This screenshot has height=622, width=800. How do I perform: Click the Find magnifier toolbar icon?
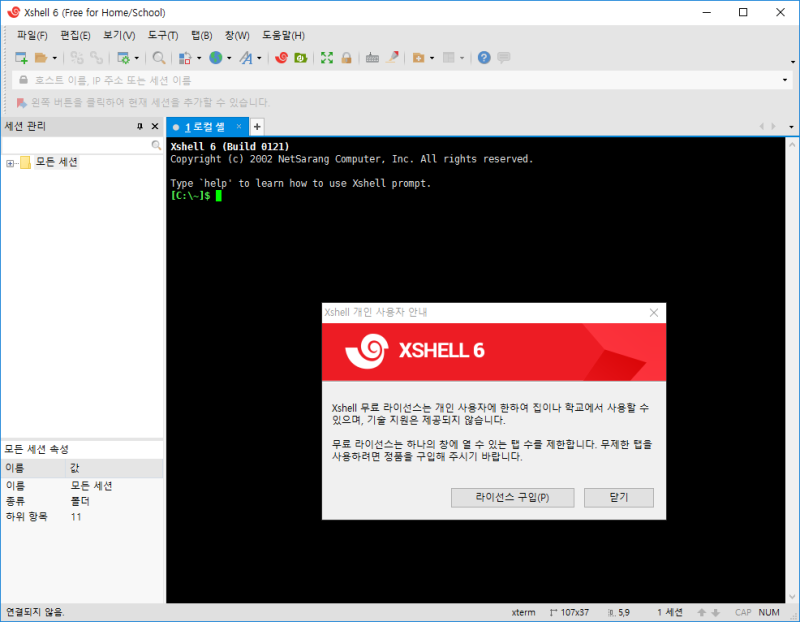159,58
